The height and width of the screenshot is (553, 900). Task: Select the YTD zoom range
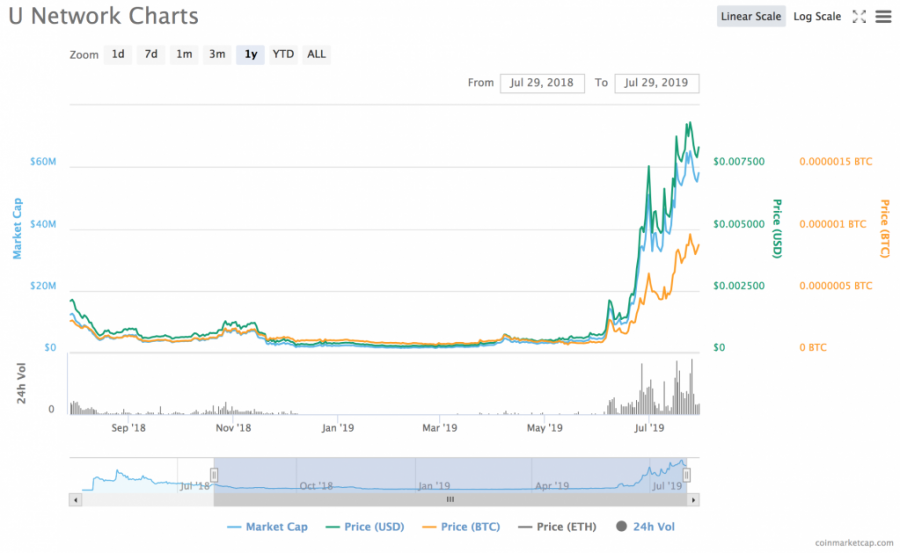(283, 55)
